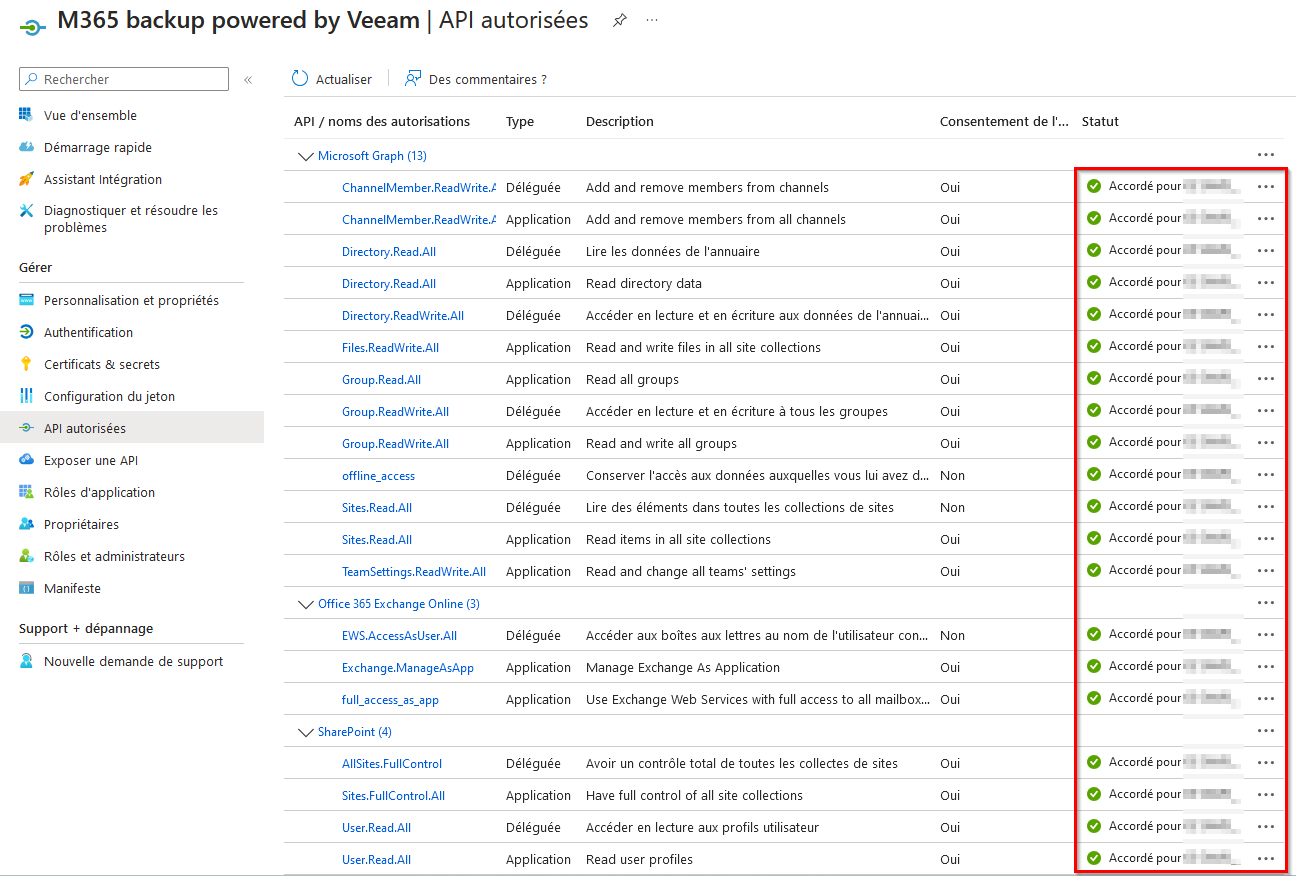Click the Actualiser refresh icon
The image size is (1296, 876).
300,79
